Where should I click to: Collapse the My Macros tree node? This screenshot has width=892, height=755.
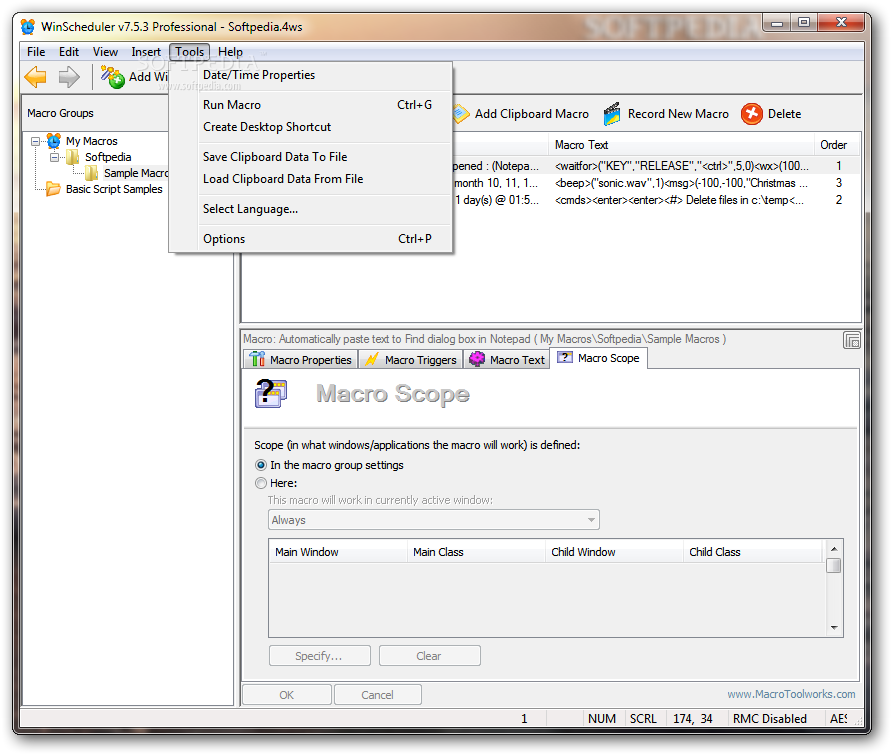pos(36,141)
